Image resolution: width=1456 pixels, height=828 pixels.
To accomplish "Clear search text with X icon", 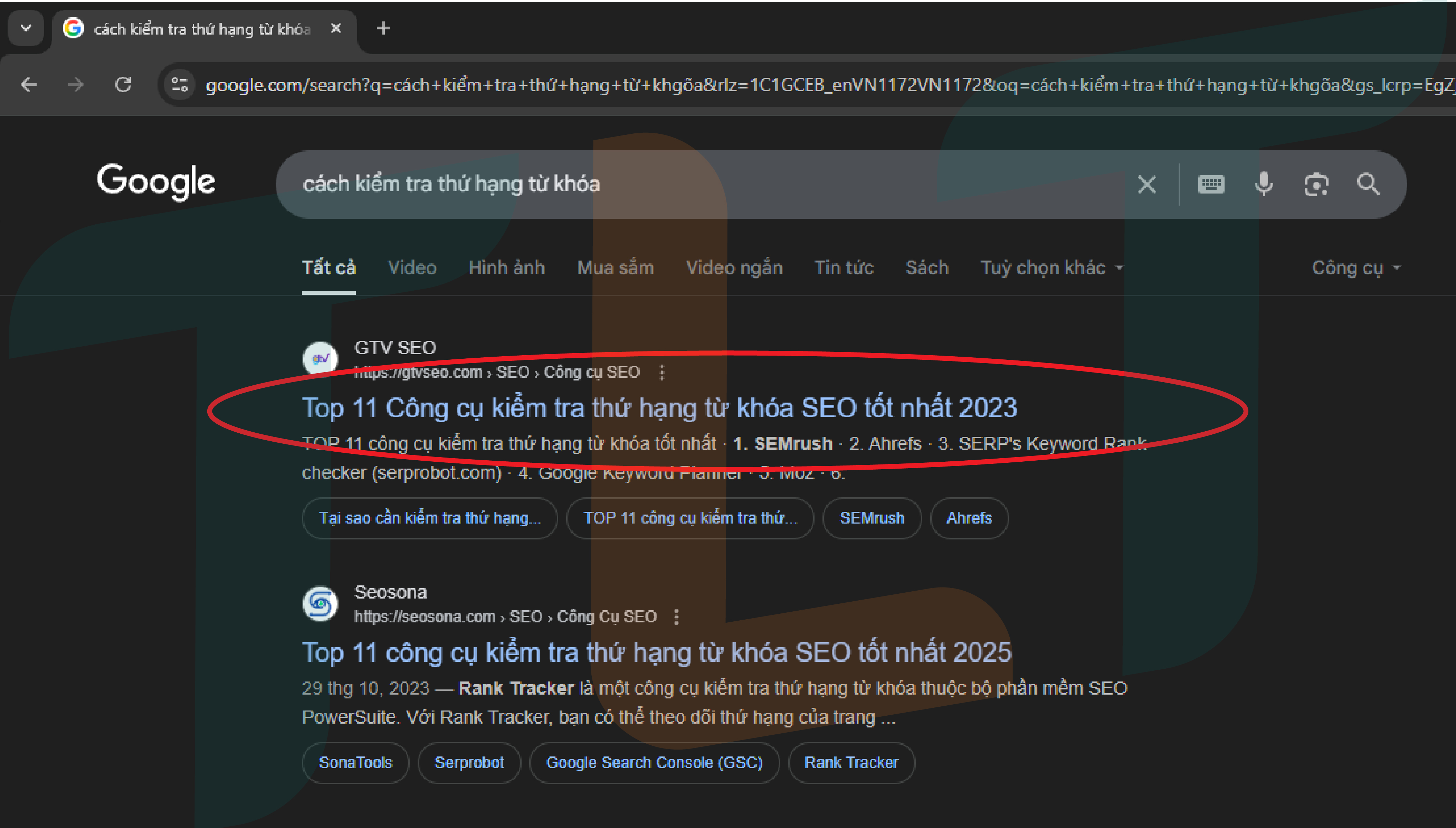I will click(1147, 184).
